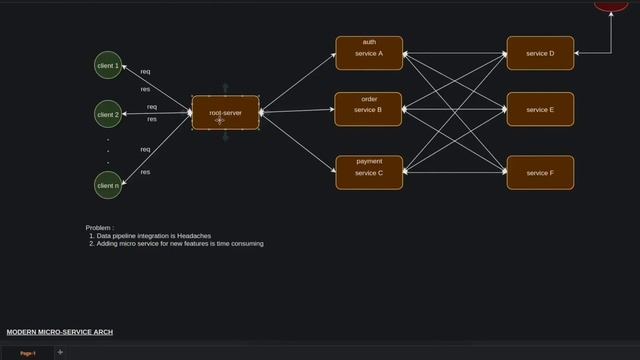Click the 'req' label beside client 2

point(152,107)
